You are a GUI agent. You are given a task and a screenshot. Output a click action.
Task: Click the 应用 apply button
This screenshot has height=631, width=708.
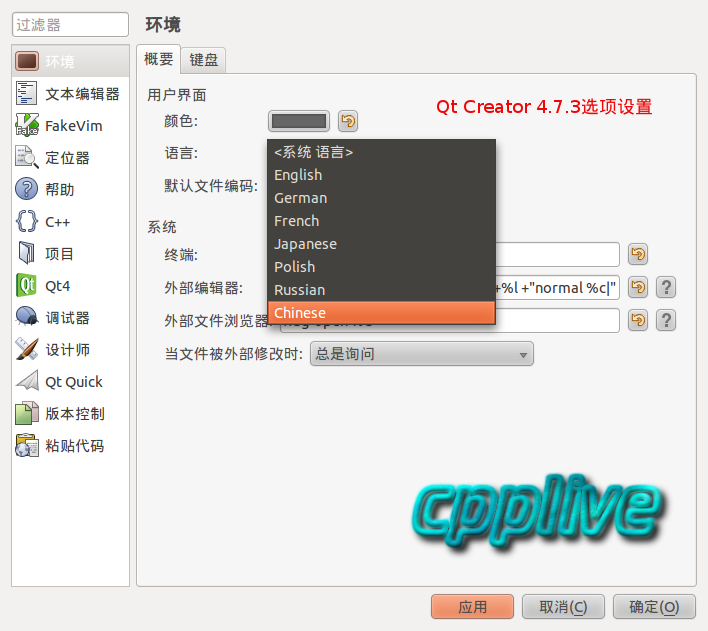tap(472, 607)
